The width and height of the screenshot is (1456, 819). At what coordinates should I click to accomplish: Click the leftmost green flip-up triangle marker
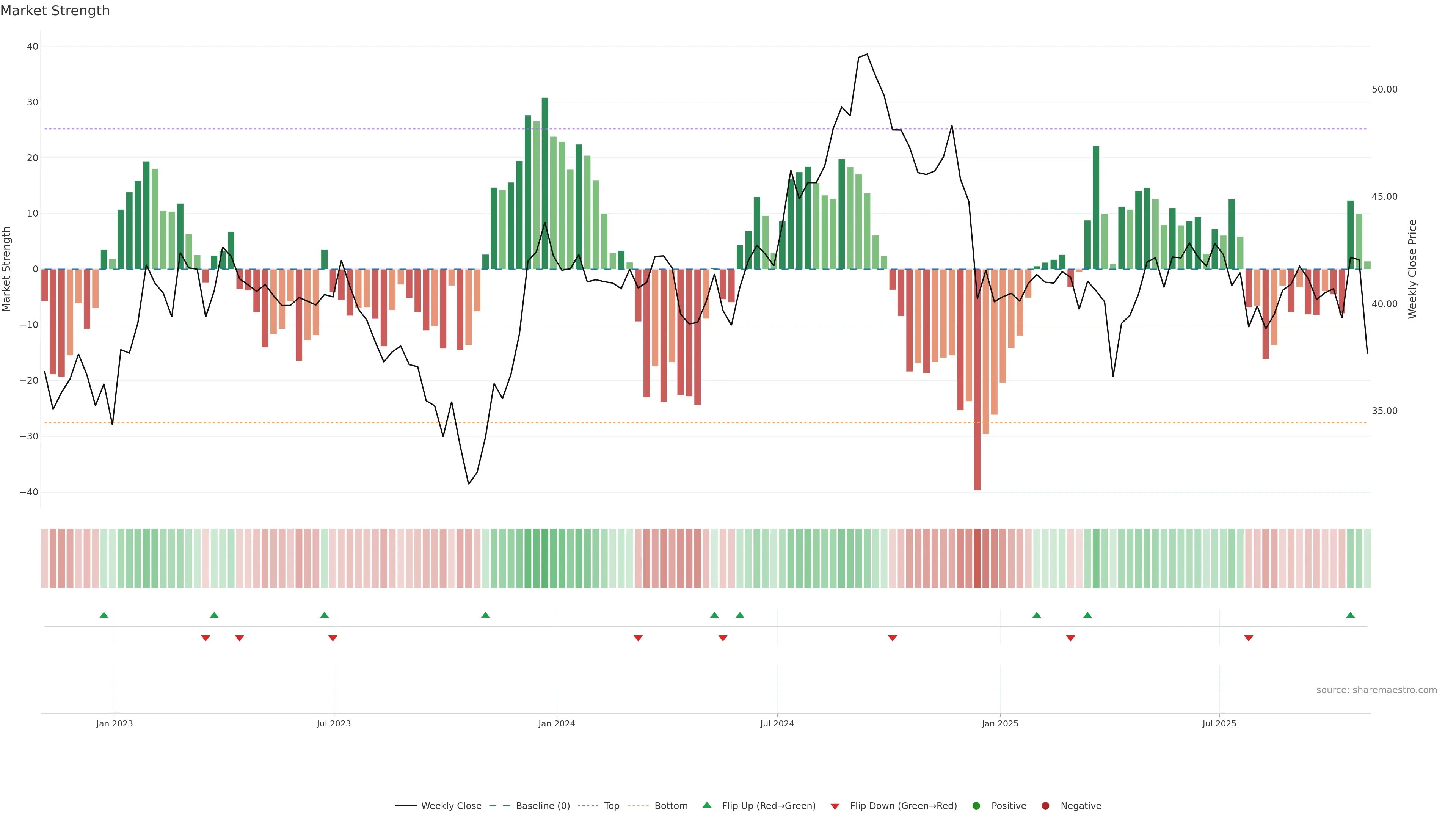[x=104, y=615]
